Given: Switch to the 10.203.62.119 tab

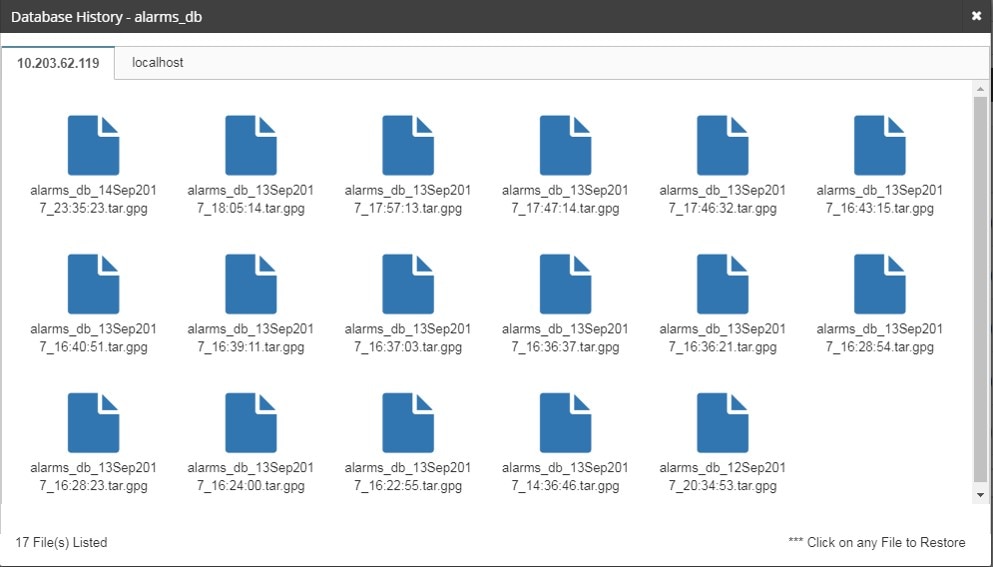Looking at the screenshot, I should coord(58,63).
